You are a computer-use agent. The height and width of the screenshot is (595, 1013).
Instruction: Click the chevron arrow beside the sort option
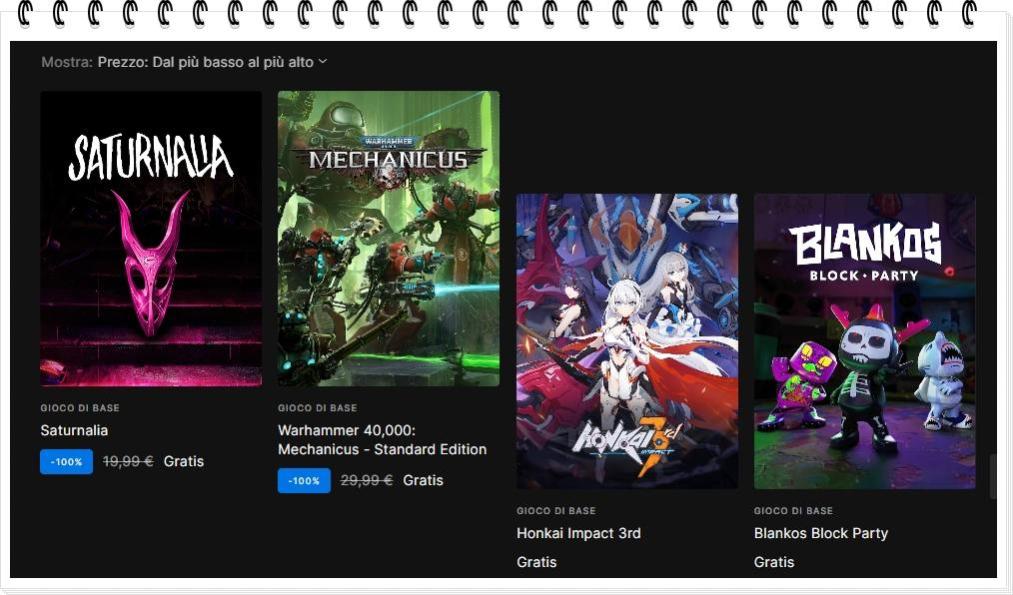point(323,62)
